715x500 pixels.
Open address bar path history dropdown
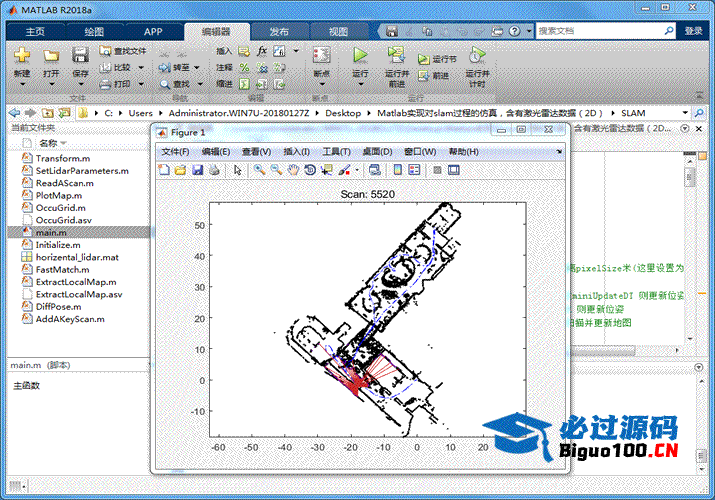click(684, 113)
